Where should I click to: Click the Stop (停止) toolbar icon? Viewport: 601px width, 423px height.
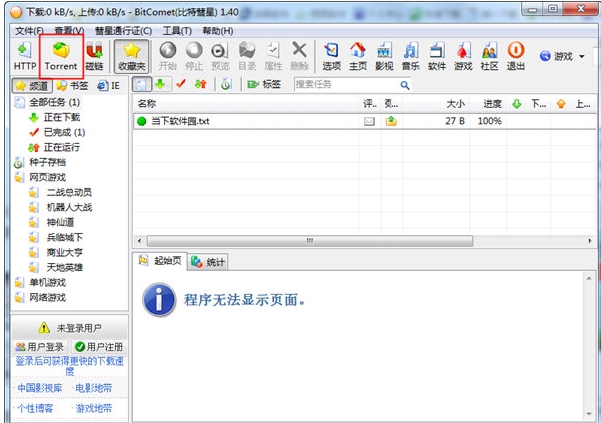pyautogui.click(x=194, y=56)
